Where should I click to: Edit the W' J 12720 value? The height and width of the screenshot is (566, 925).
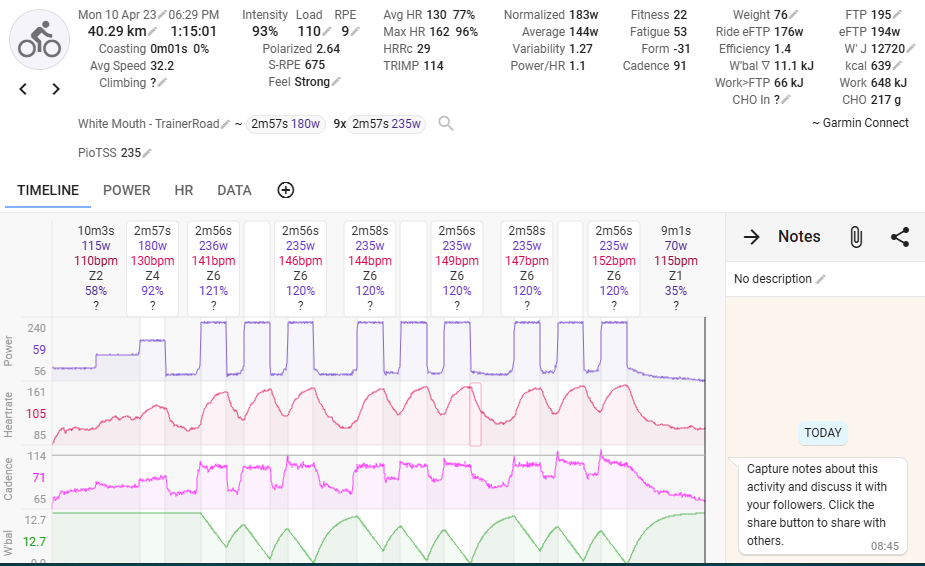click(x=911, y=48)
